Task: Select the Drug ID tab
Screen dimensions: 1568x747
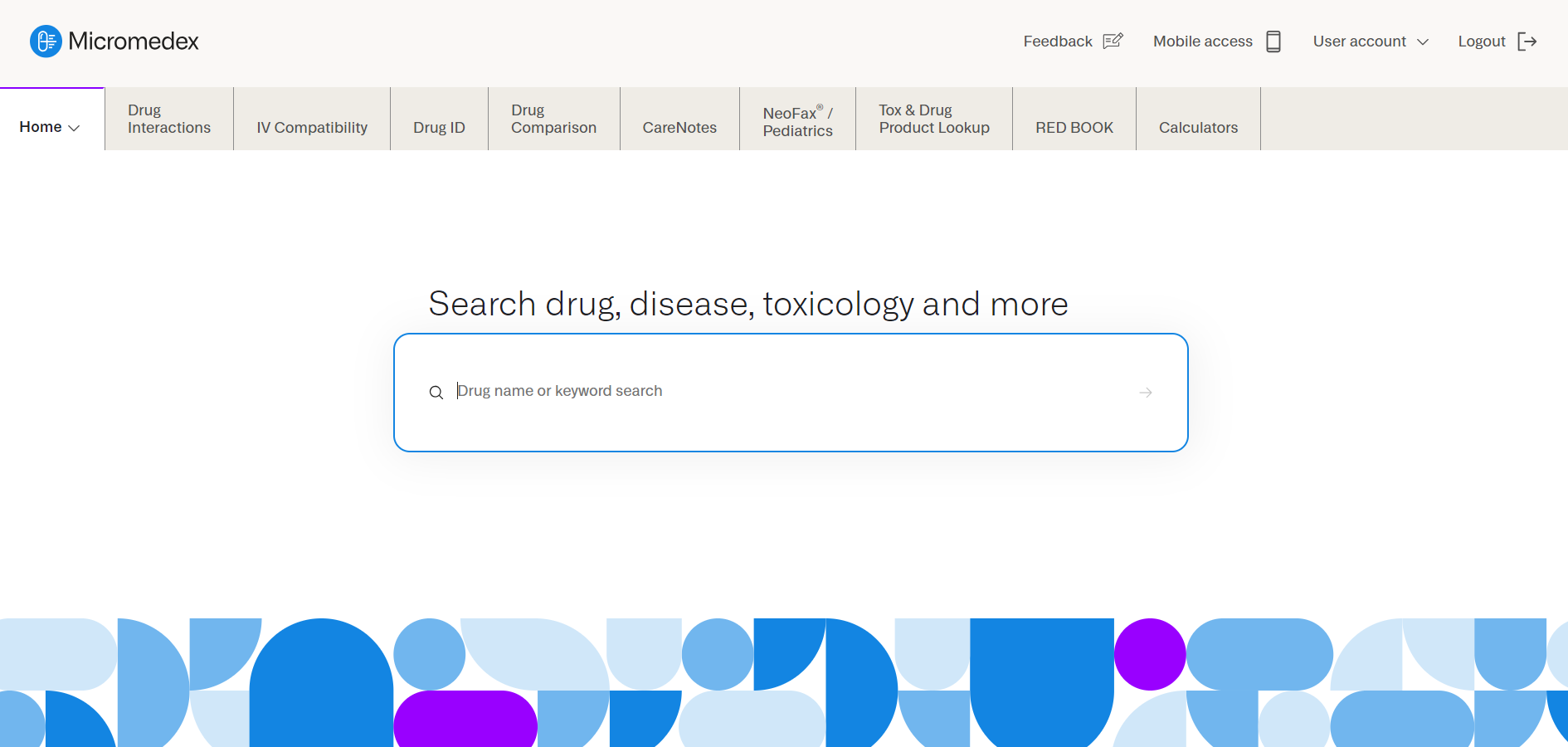Action: click(439, 128)
